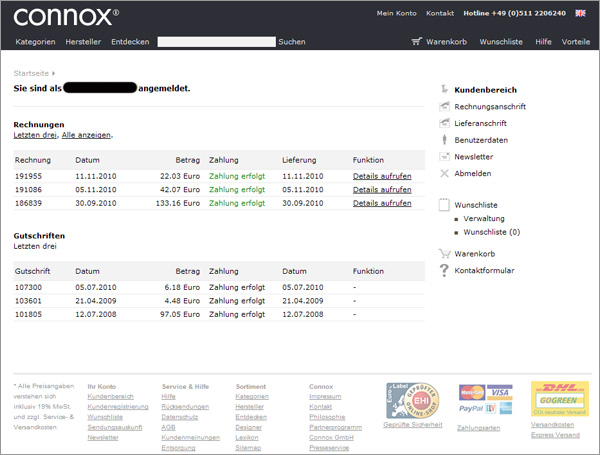Open the Kontakt link in the header
Viewport: 600px width, 455px height.
tap(440, 13)
